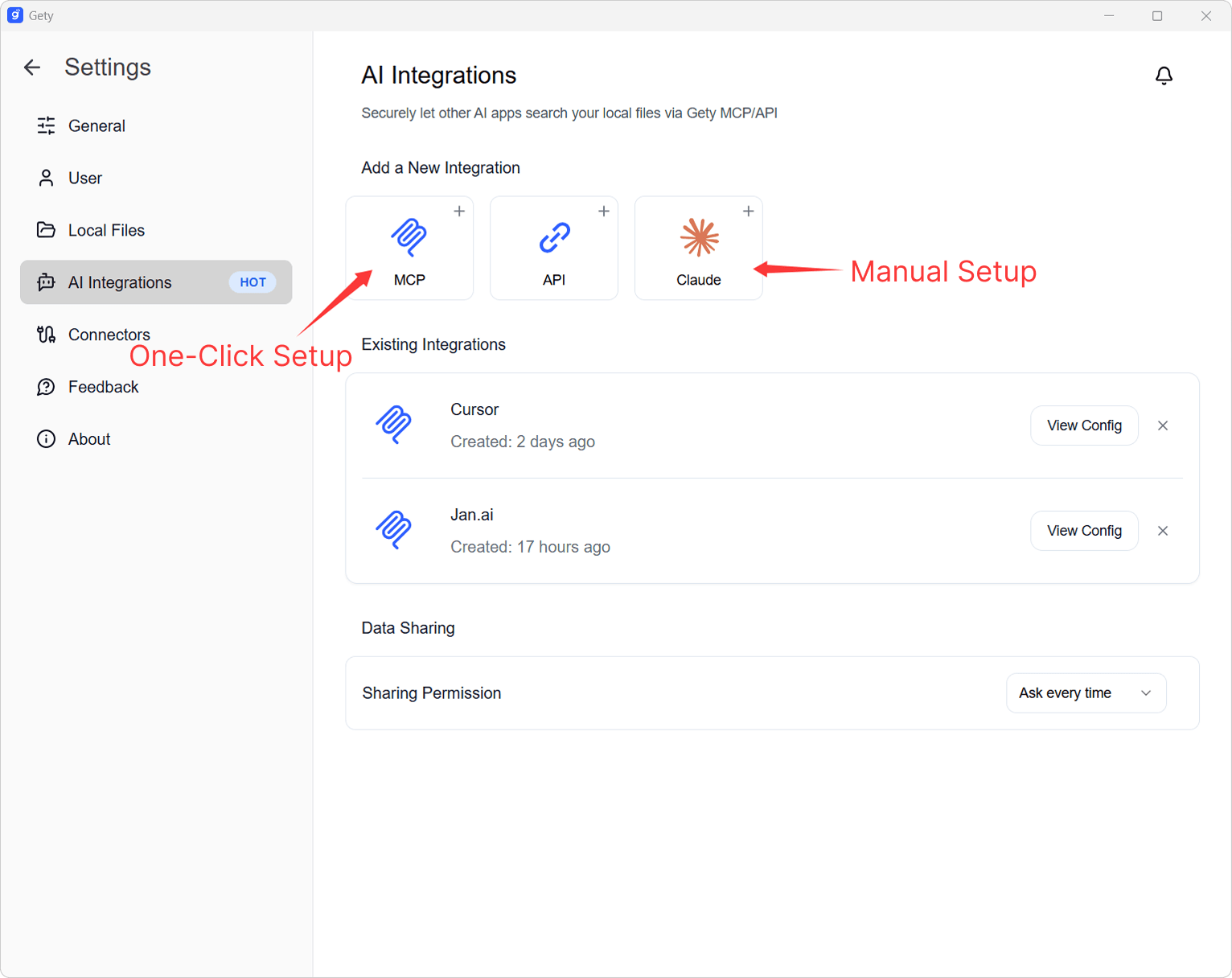This screenshot has height=978, width=1232.
Task: Remove the Cursor integration
Action: pyautogui.click(x=1163, y=425)
